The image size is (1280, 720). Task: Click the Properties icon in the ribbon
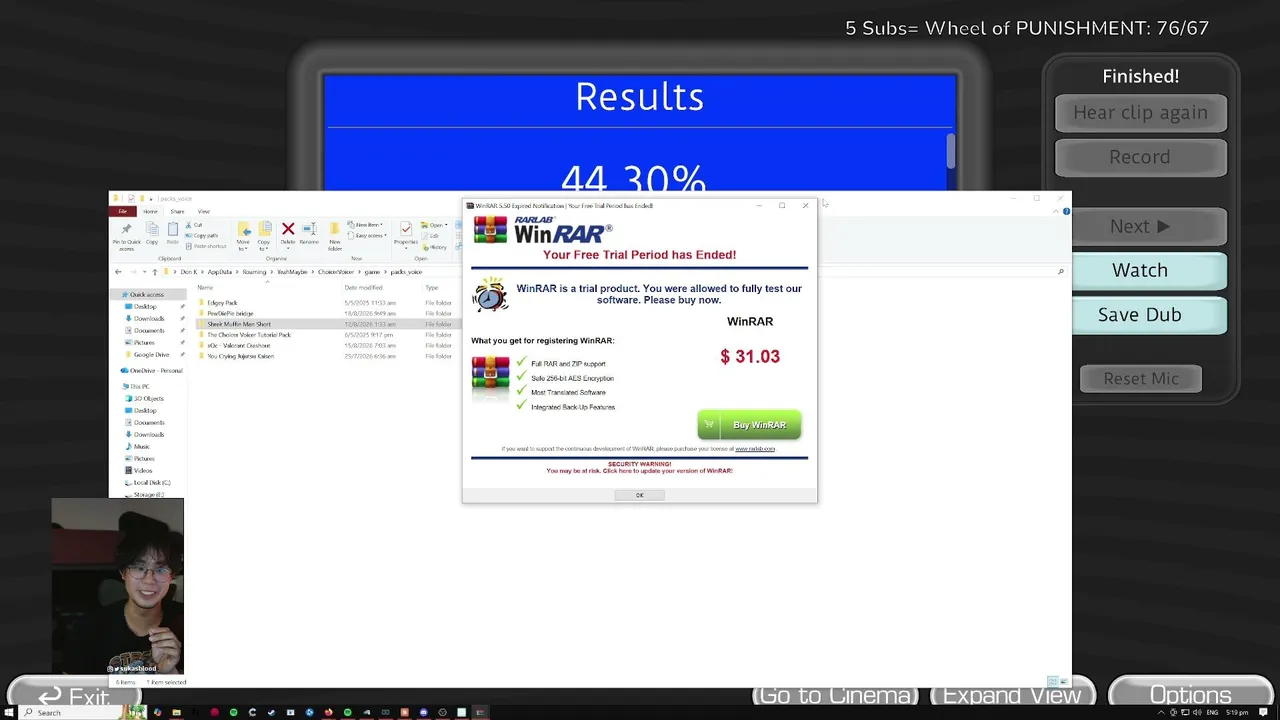406,234
